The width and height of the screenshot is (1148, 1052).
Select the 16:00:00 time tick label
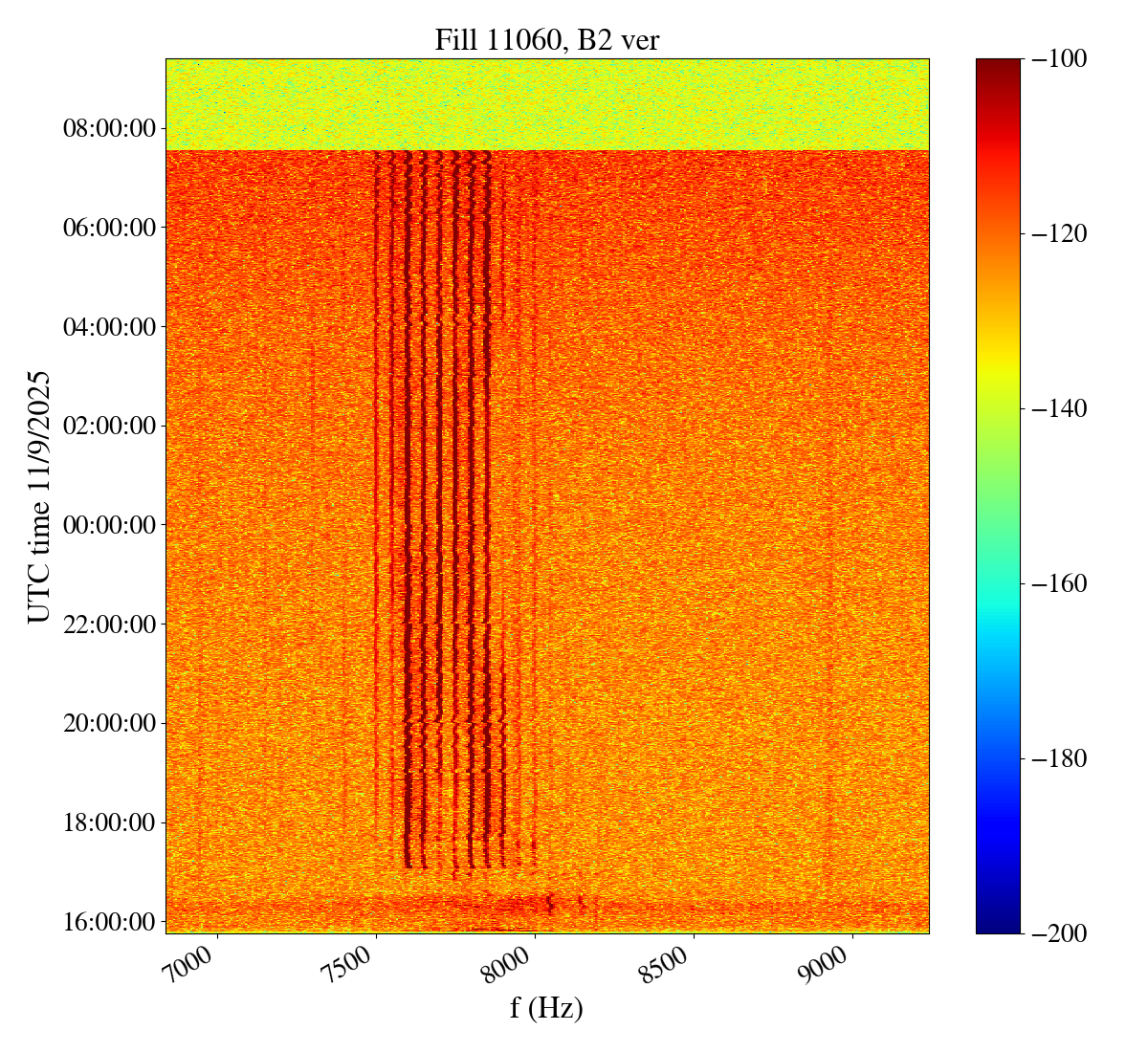pos(109,922)
